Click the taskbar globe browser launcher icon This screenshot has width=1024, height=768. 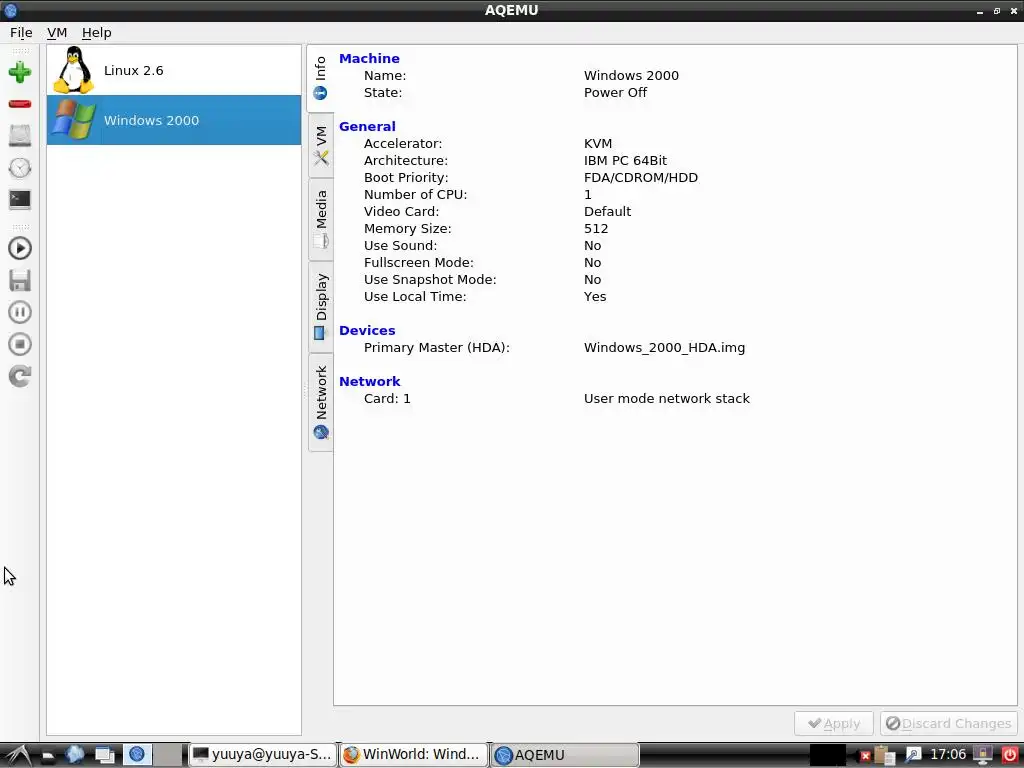click(x=74, y=755)
